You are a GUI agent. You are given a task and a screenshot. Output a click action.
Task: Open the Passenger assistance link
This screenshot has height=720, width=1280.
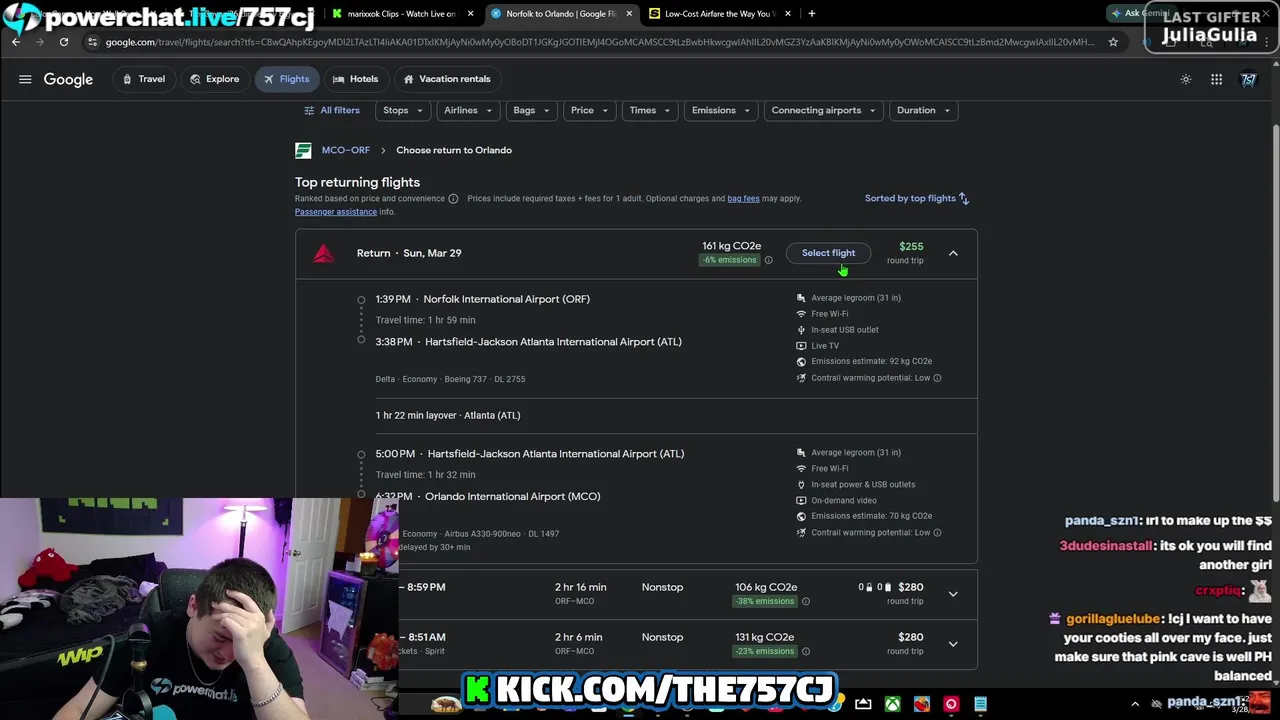[336, 212]
